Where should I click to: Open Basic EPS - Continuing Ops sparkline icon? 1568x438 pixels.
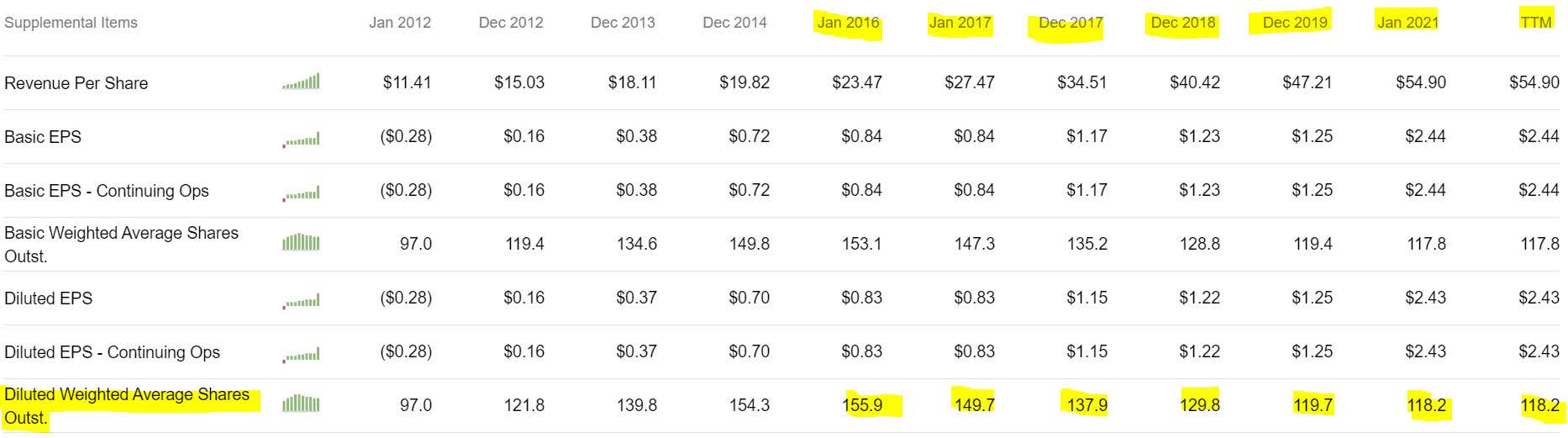click(301, 192)
